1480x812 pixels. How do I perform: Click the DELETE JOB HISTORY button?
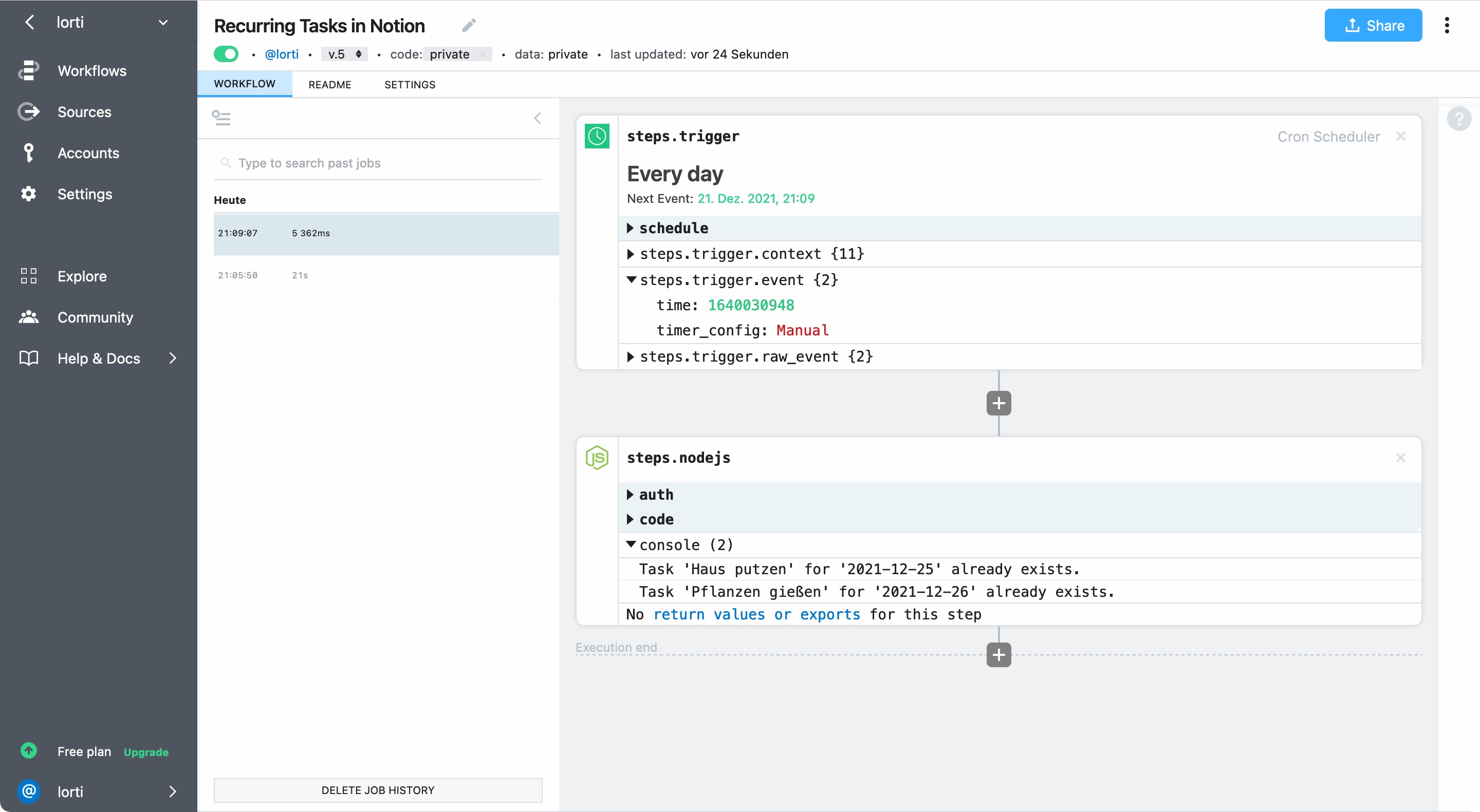pyautogui.click(x=378, y=790)
